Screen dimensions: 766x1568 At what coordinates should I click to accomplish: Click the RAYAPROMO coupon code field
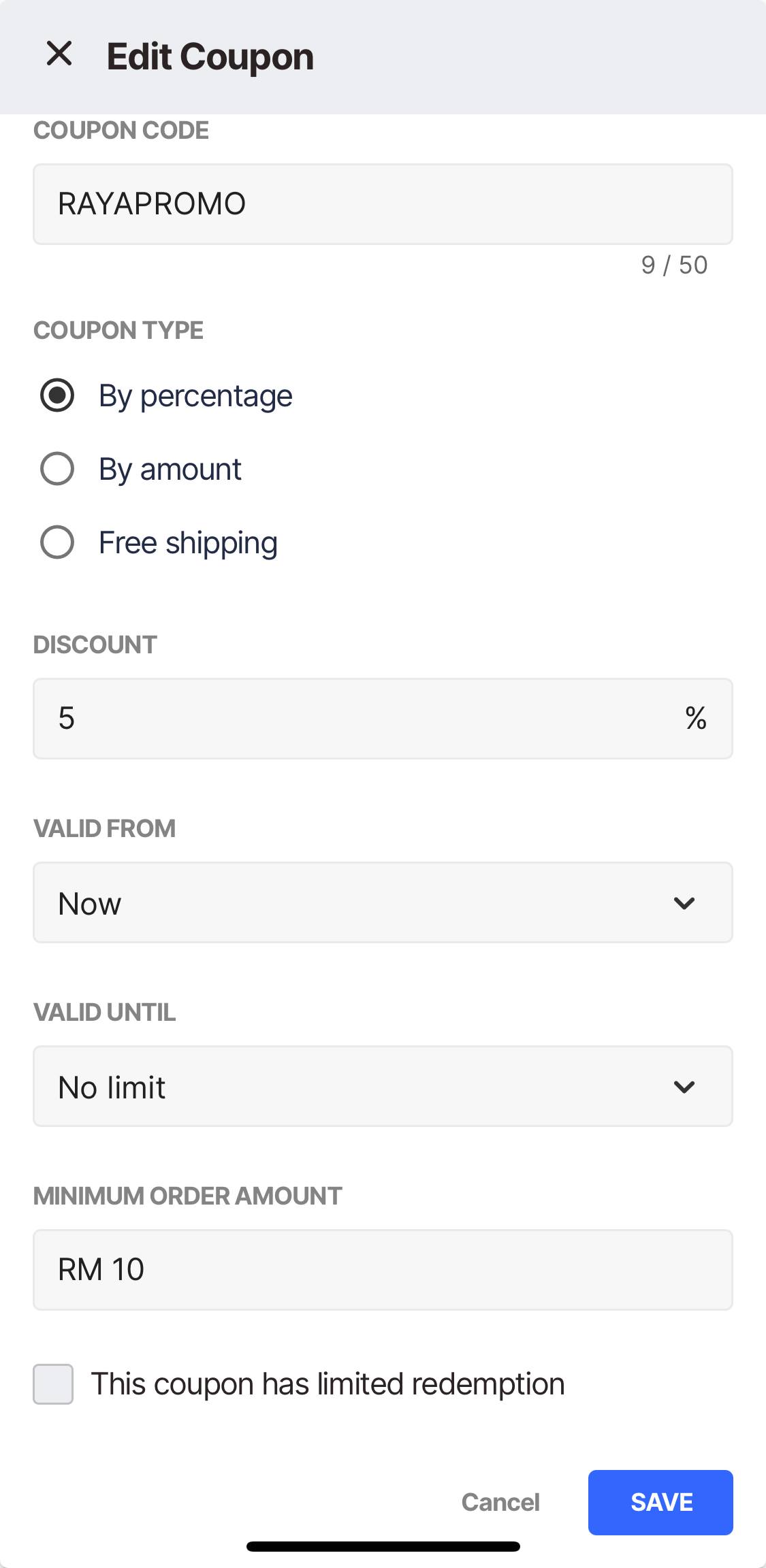pyautogui.click(x=383, y=204)
